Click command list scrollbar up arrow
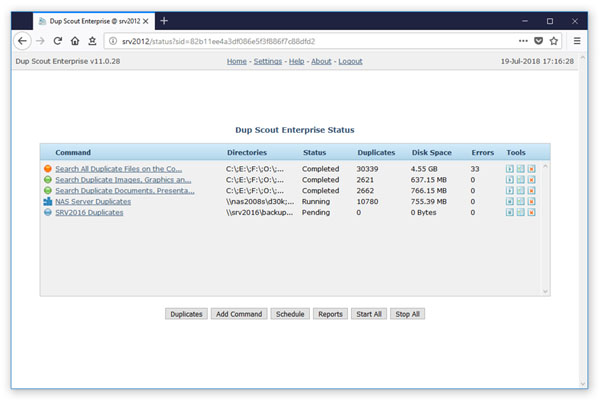This screenshot has width=600, height=402. pos(545,166)
